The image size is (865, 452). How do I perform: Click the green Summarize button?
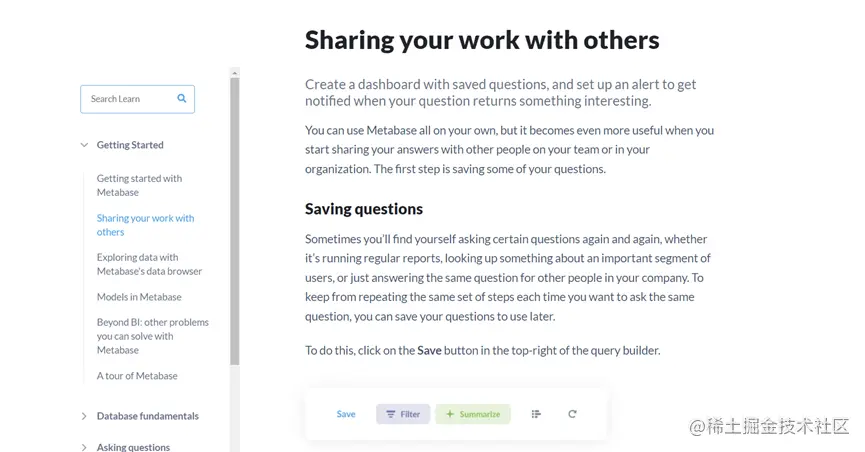click(x=472, y=414)
